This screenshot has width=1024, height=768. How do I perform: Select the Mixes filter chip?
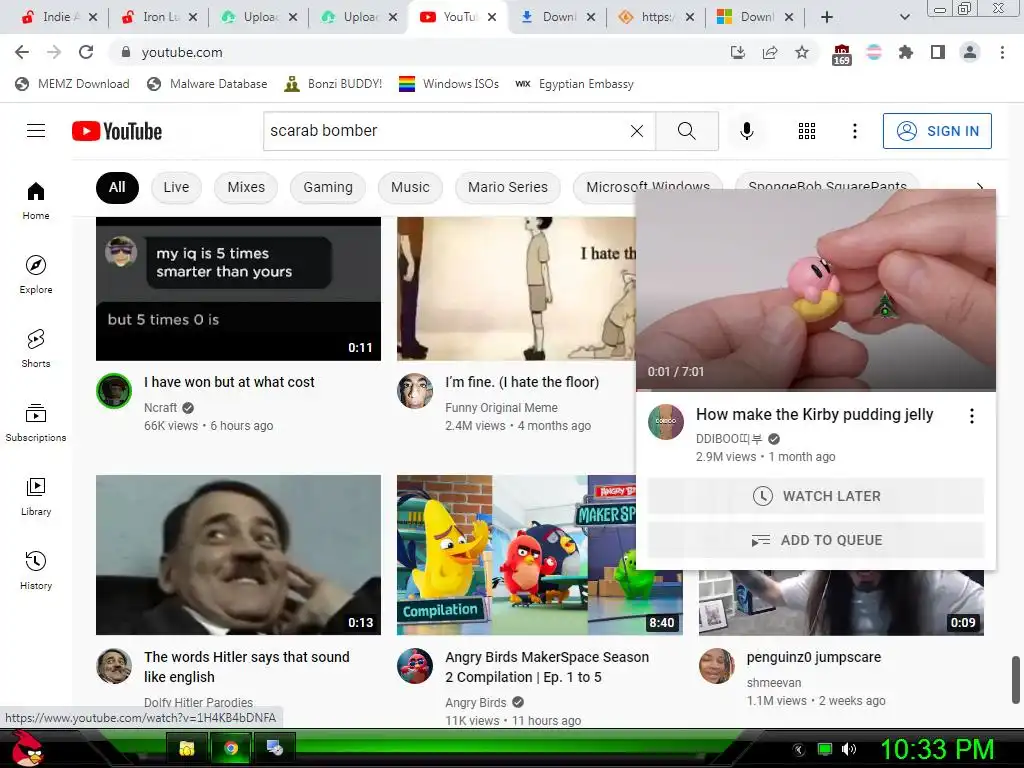[x=246, y=187]
